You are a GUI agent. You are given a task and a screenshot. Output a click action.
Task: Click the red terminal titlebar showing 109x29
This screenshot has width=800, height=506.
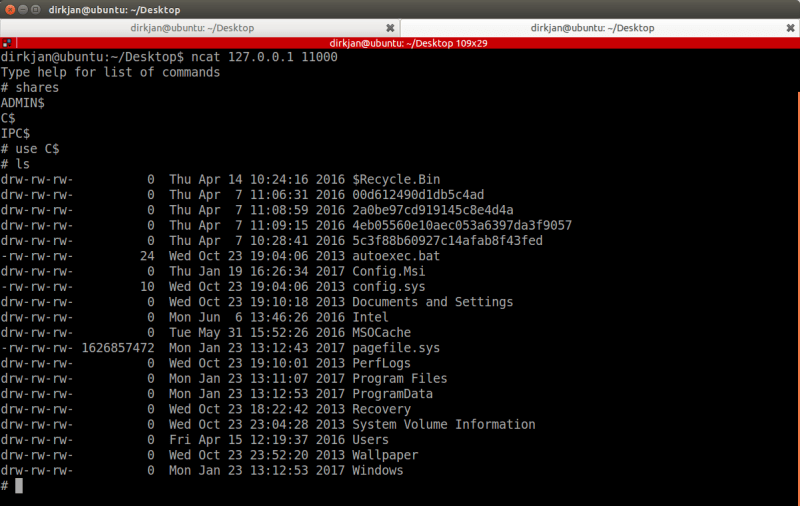(x=408, y=43)
